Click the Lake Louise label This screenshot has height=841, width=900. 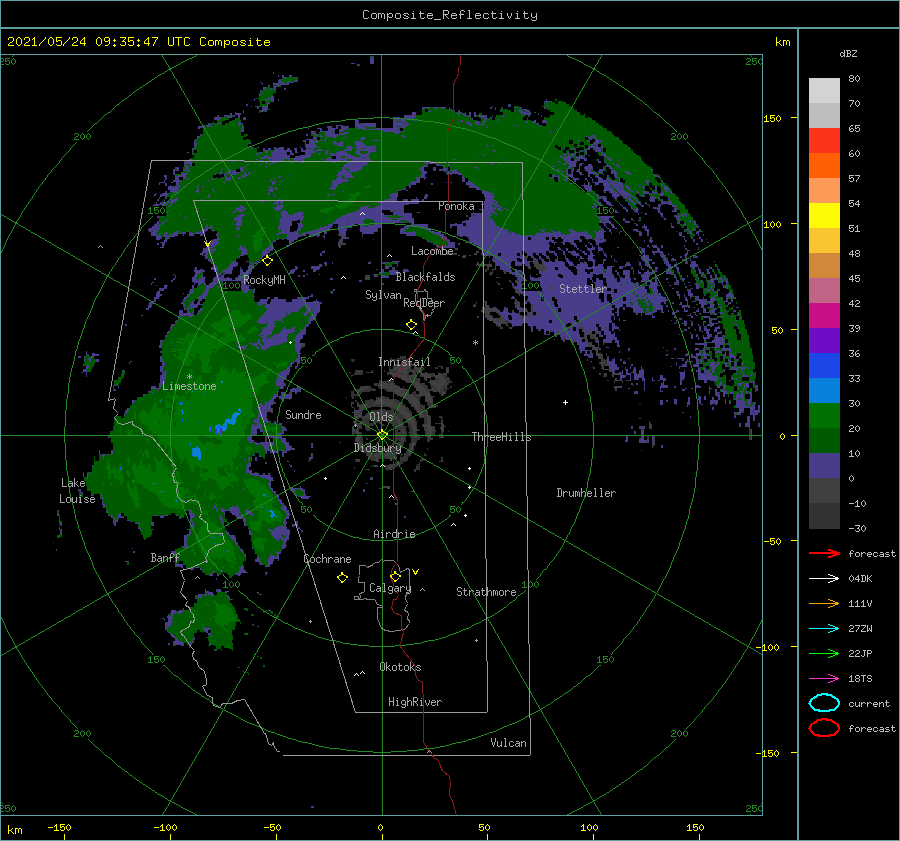pyautogui.click(x=77, y=491)
